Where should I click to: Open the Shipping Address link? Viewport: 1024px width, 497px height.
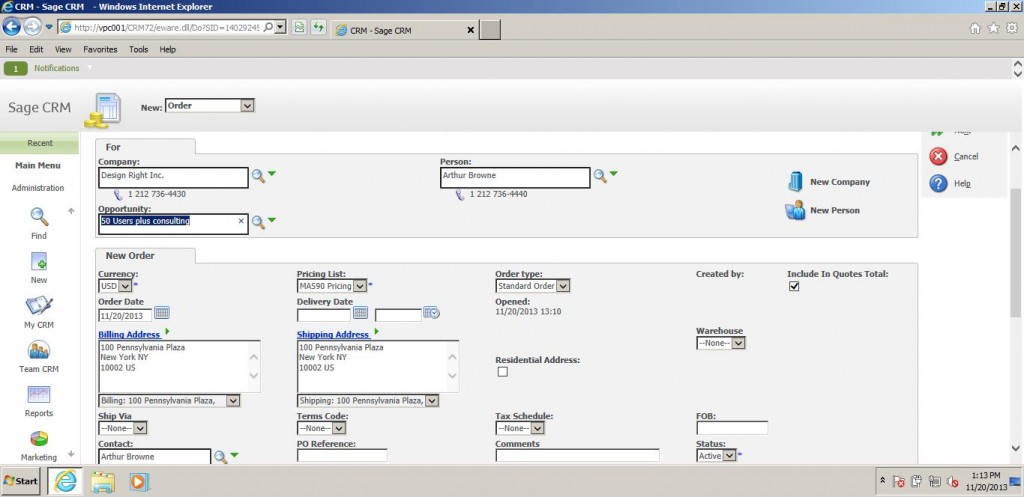[333, 334]
